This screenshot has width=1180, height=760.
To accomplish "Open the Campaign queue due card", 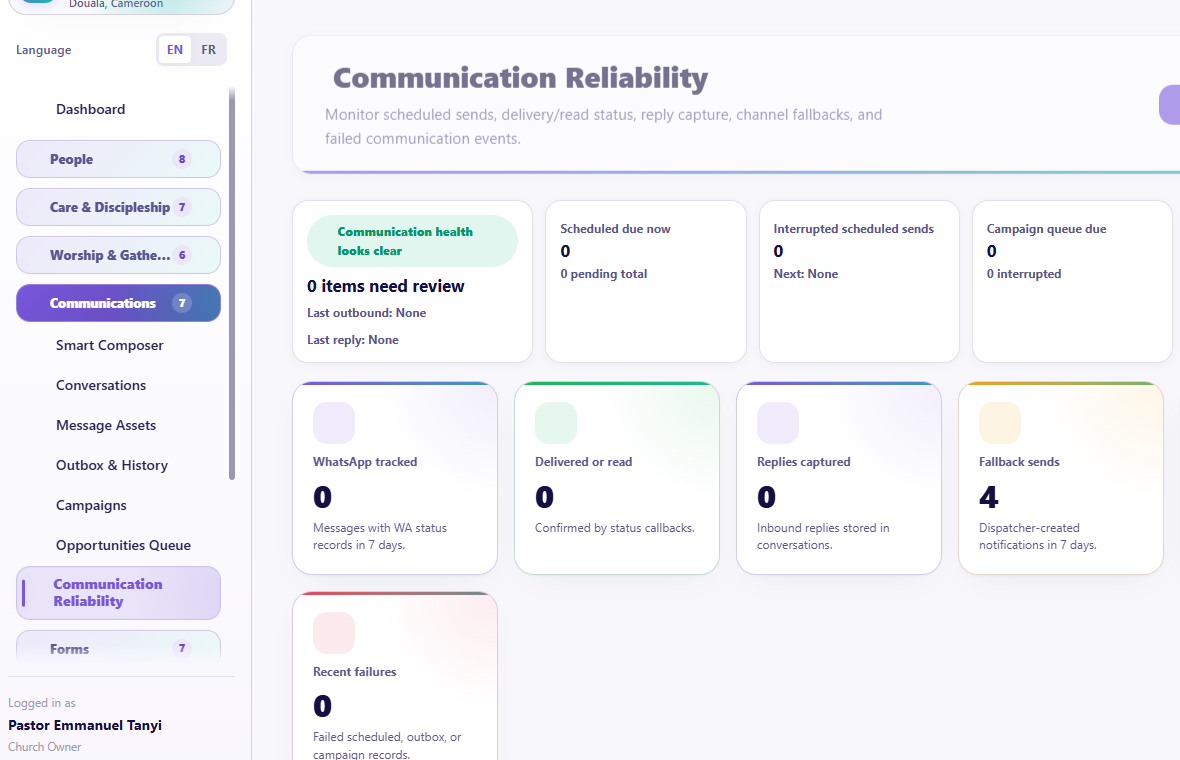I will pyautogui.click(x=1072, y=281).
